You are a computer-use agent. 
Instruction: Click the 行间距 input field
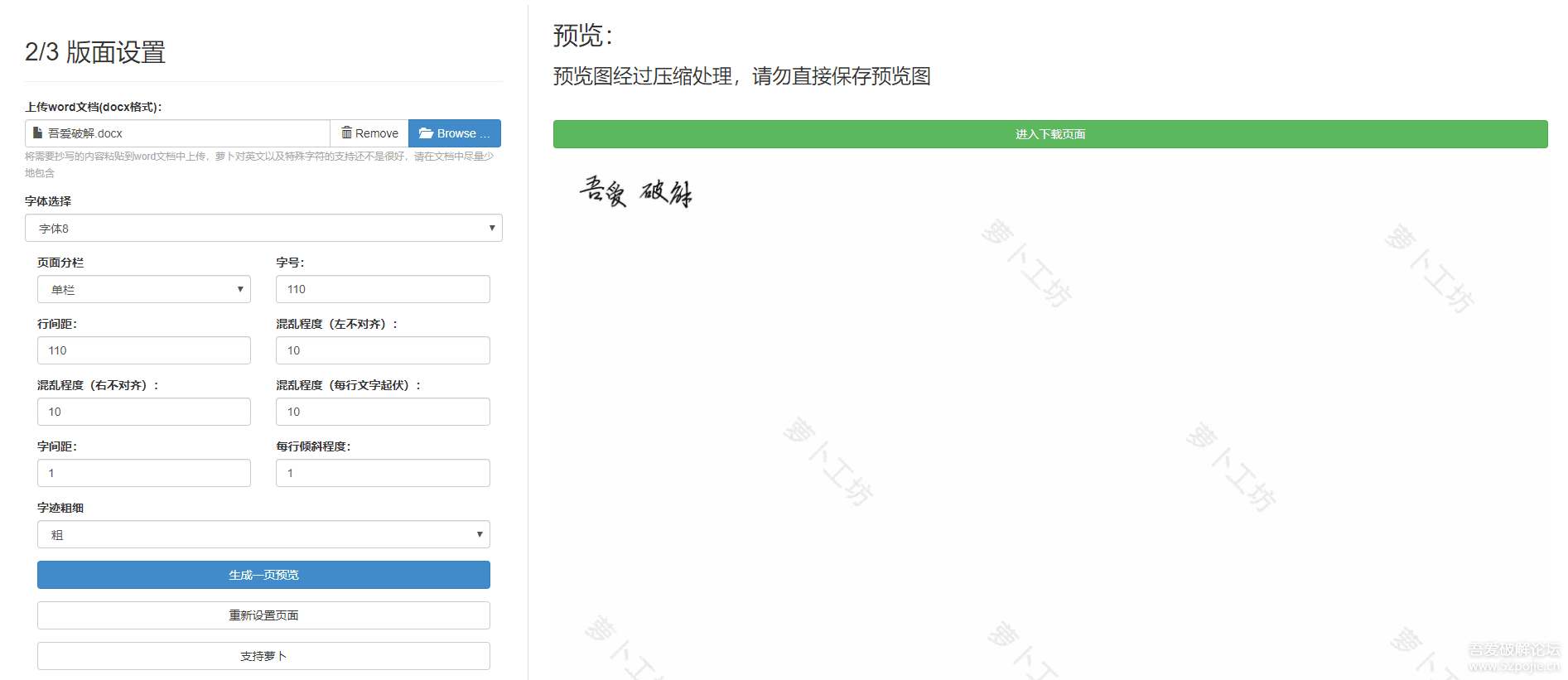pos(143,351)
